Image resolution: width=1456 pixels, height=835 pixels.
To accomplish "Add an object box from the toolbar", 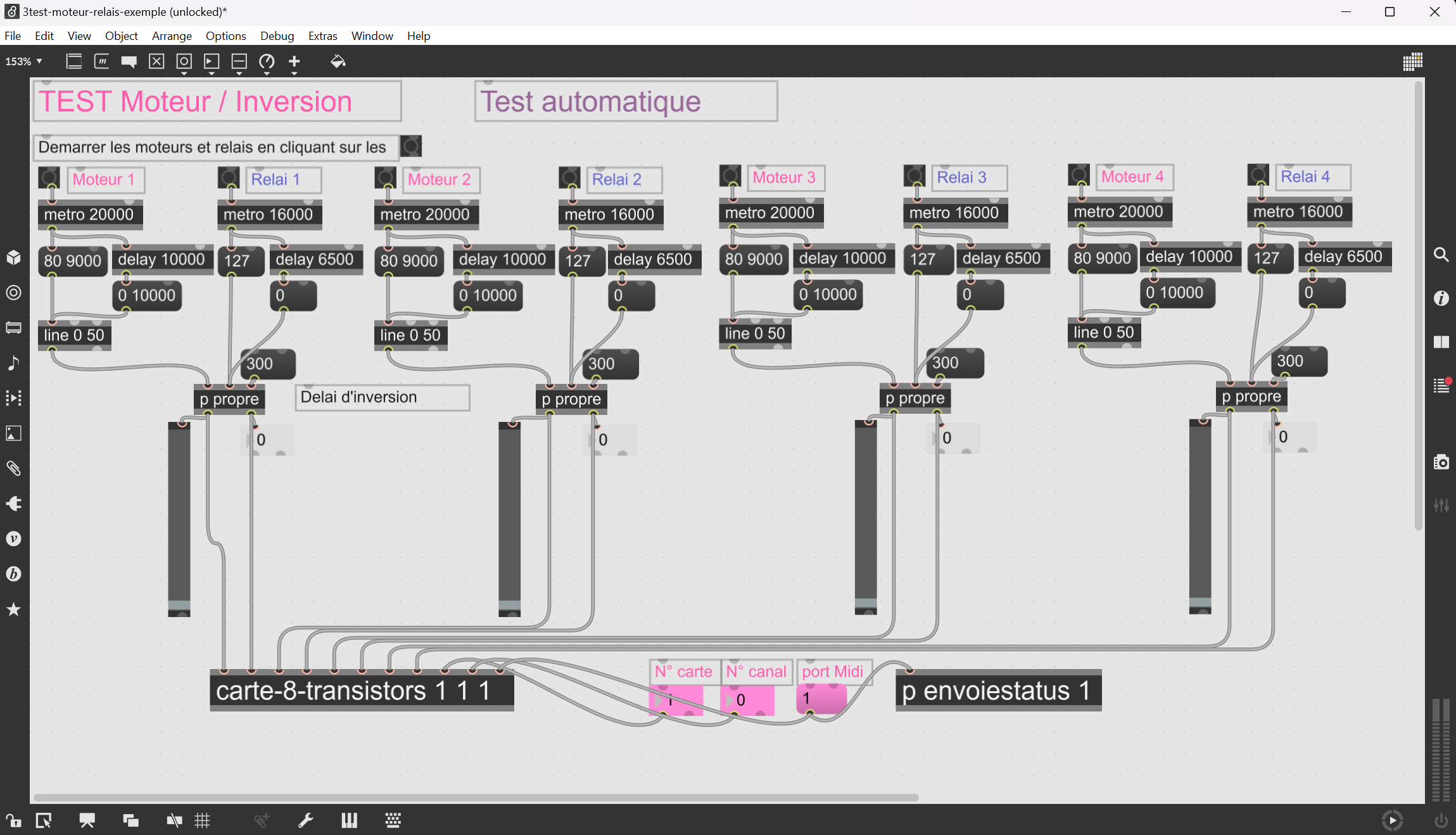I will click(74, 61).
